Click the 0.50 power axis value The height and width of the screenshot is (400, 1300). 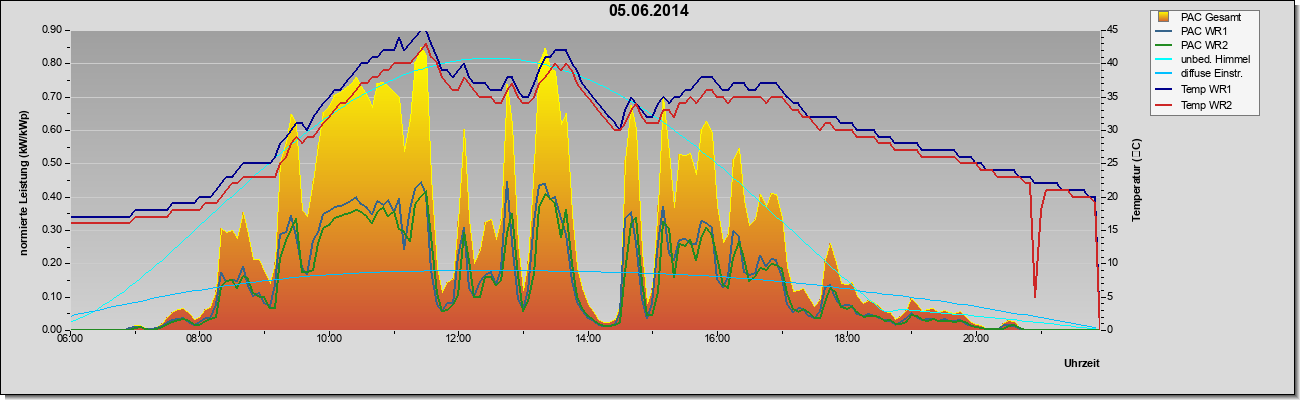point(53,163)
